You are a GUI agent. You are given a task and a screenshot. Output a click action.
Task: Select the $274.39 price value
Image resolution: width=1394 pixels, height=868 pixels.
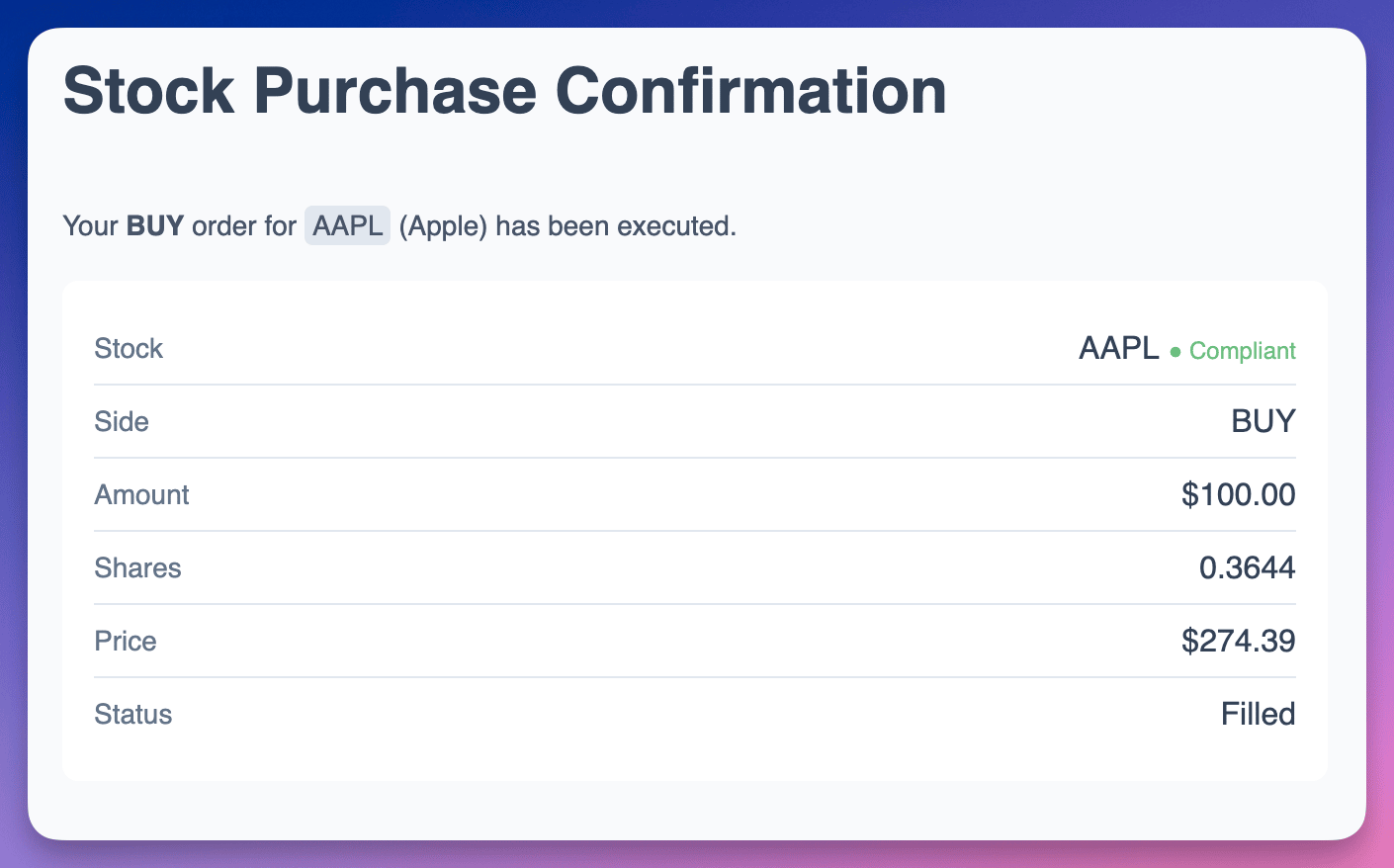1238,641
